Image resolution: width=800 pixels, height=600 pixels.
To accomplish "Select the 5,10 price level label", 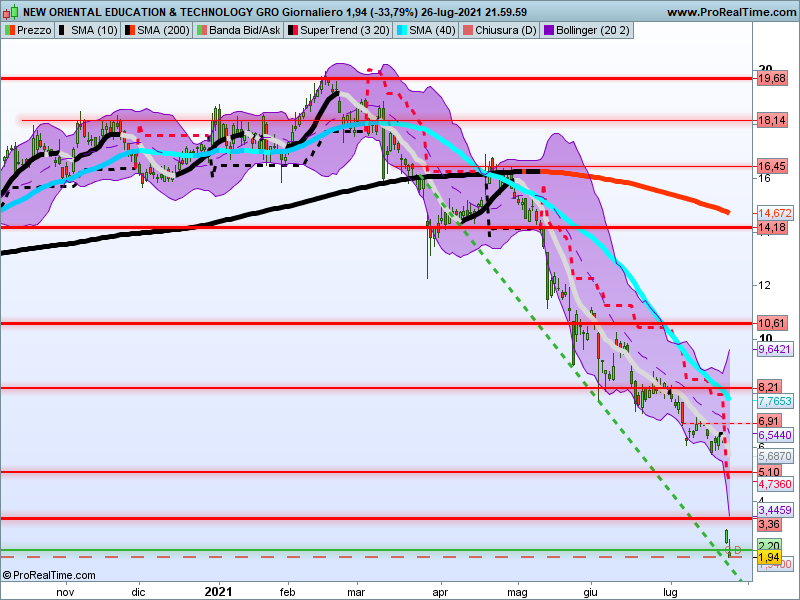I will 769,471.
